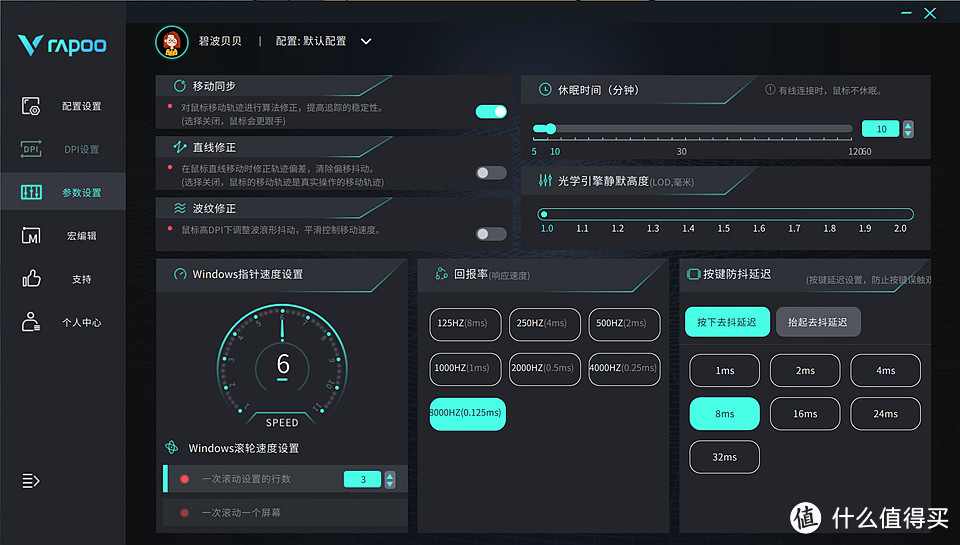The image size is (960, 545).
Task: Click the sleep time value field
Action: (x=881, y=129)
